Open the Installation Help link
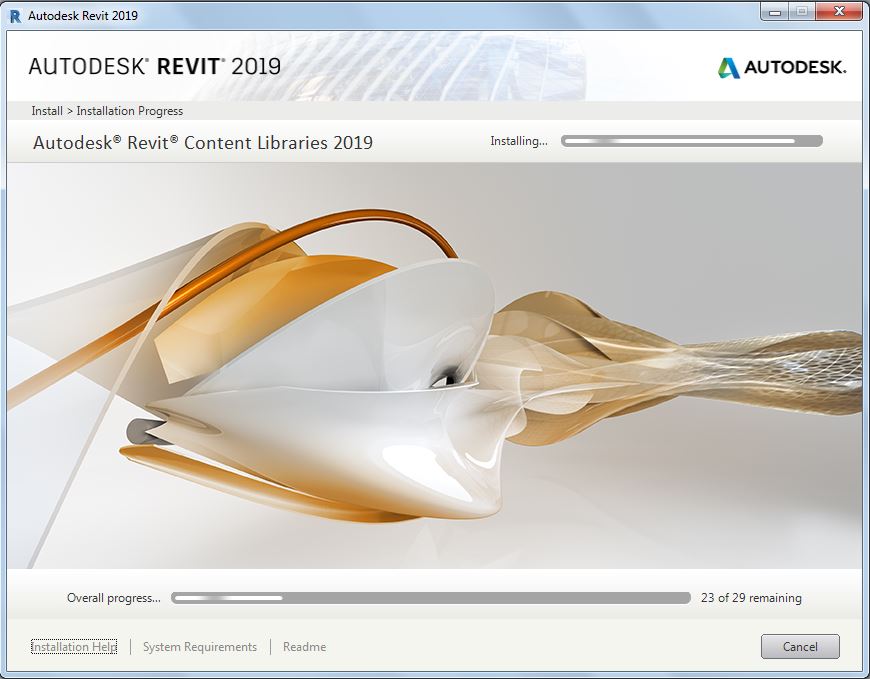The image size is (870, 679). [74, 647]
